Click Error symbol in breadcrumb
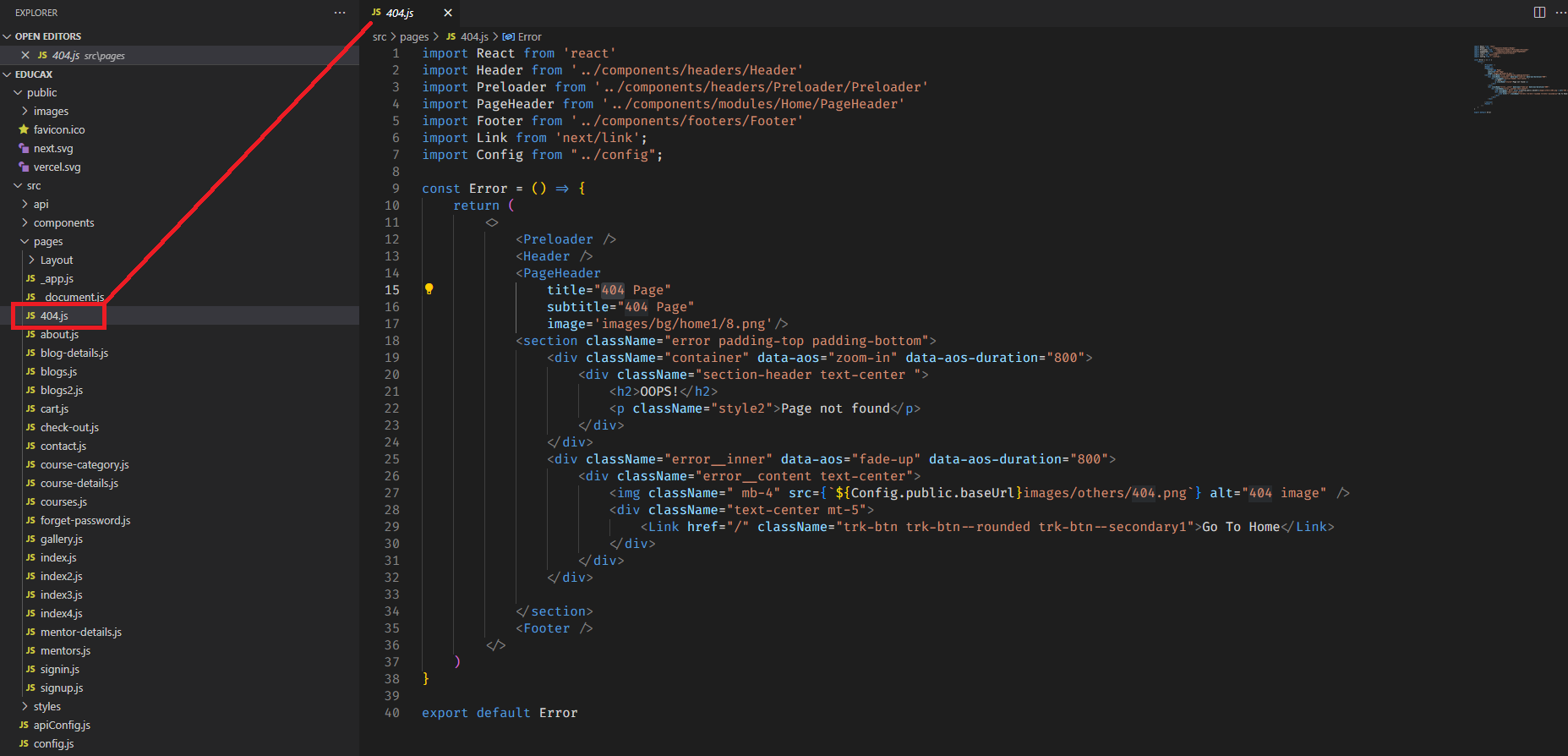The height and width of the screenshot is (756, 1568). 529,36
